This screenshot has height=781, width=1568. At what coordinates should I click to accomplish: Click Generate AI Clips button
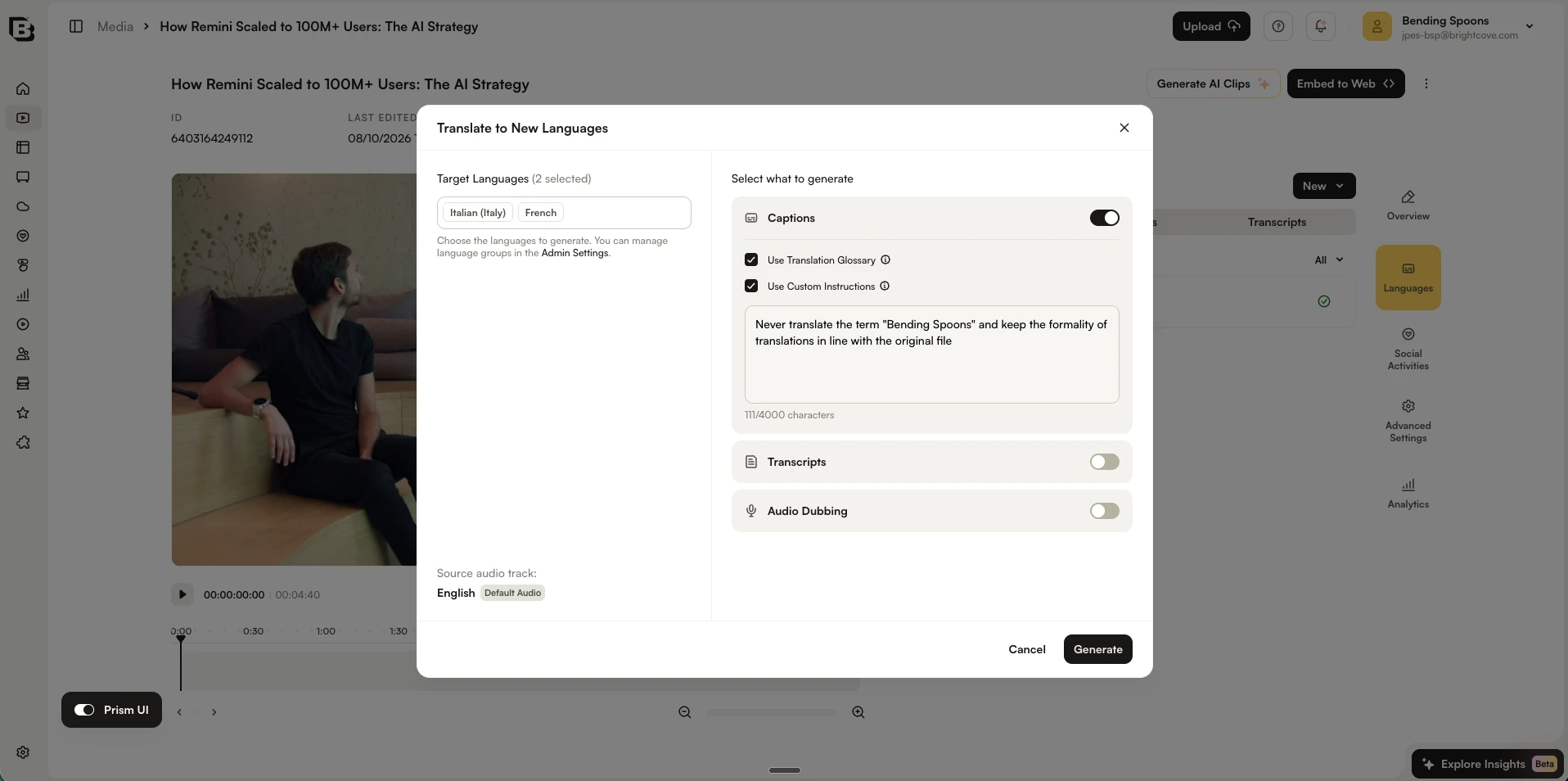tap(1213, 84)
